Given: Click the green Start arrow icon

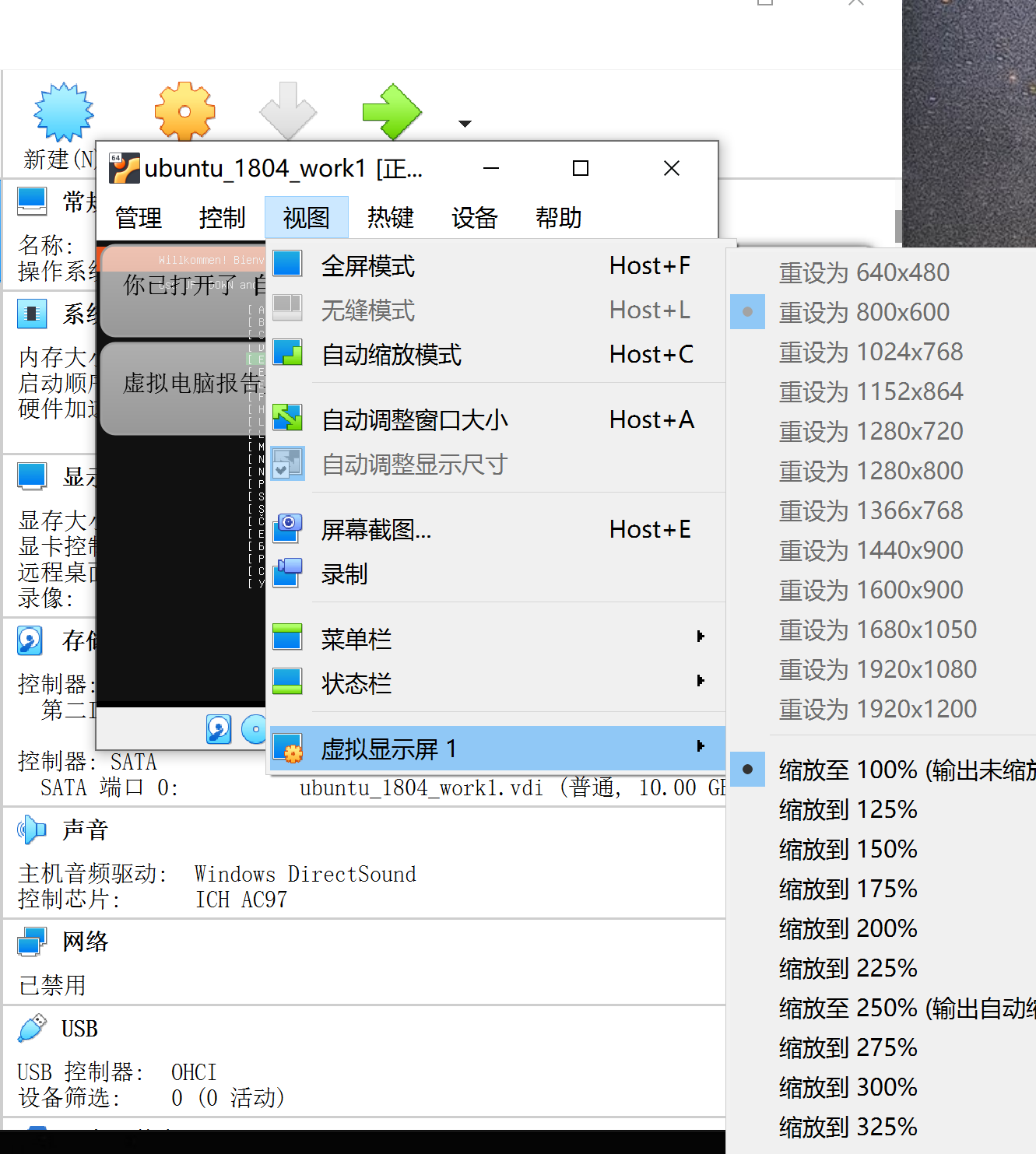Looking at the screenshot, I should [x=392, y=112].
